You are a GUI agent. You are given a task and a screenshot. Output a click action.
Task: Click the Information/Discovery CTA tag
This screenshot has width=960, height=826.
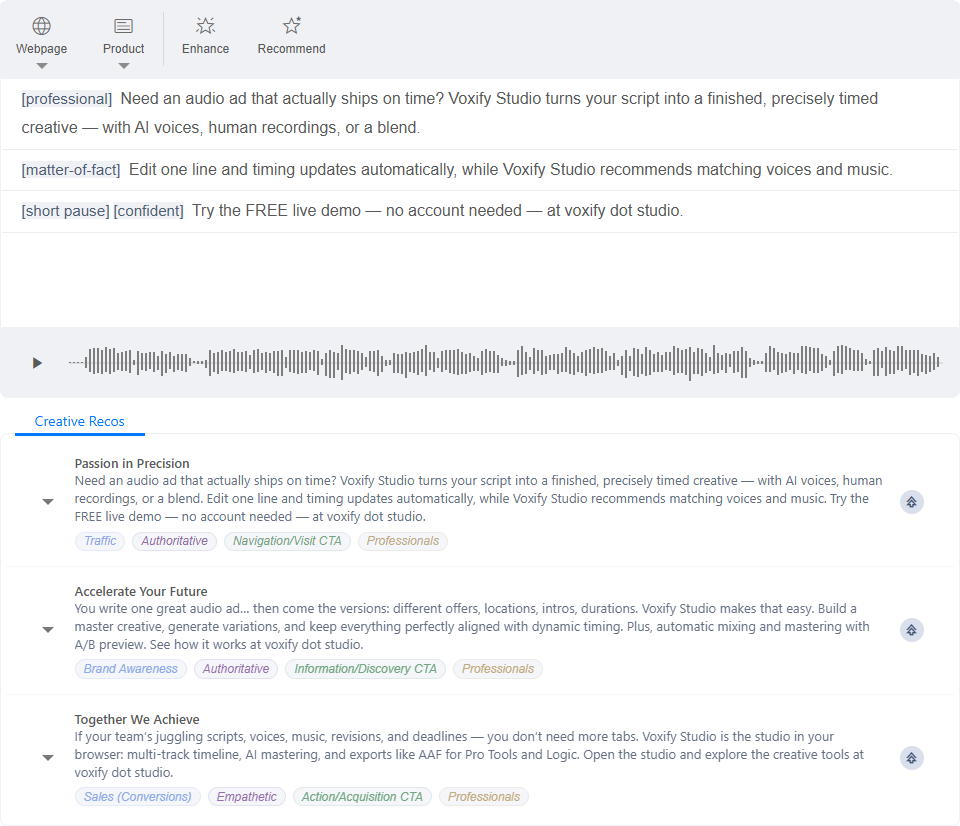tap(366, 669)
